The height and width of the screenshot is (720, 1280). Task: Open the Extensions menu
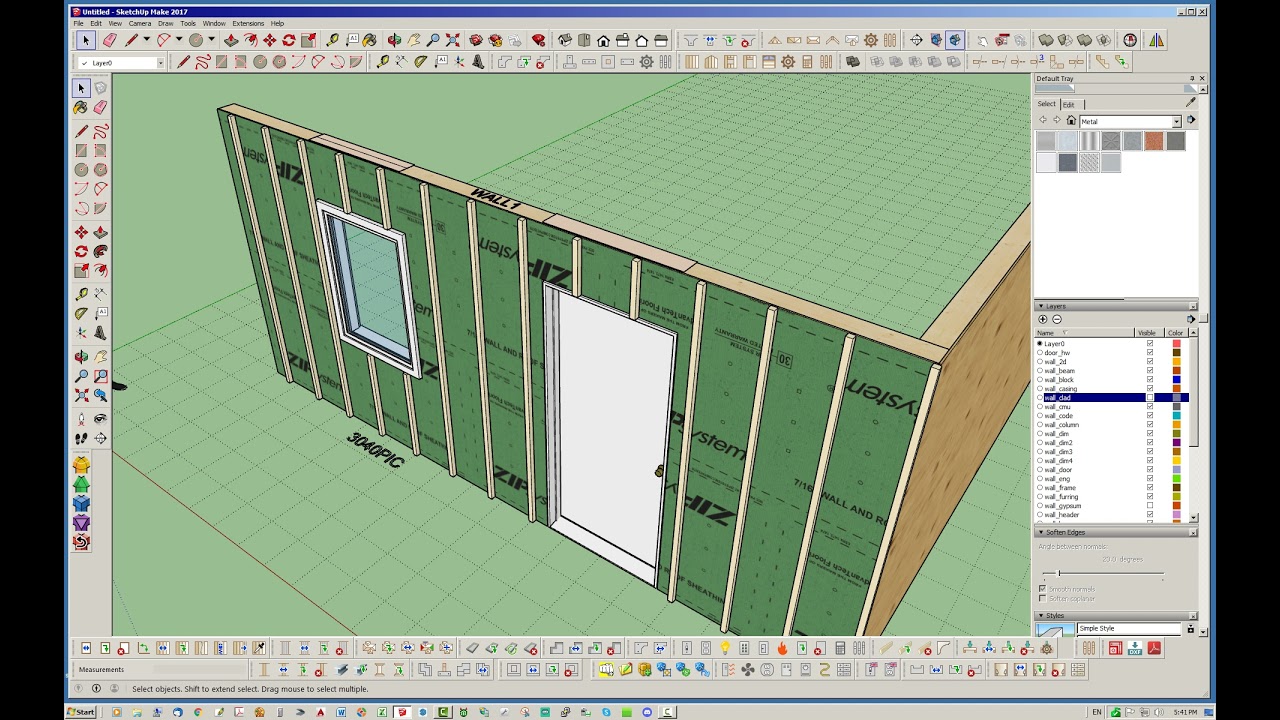(x=248, y=23)
